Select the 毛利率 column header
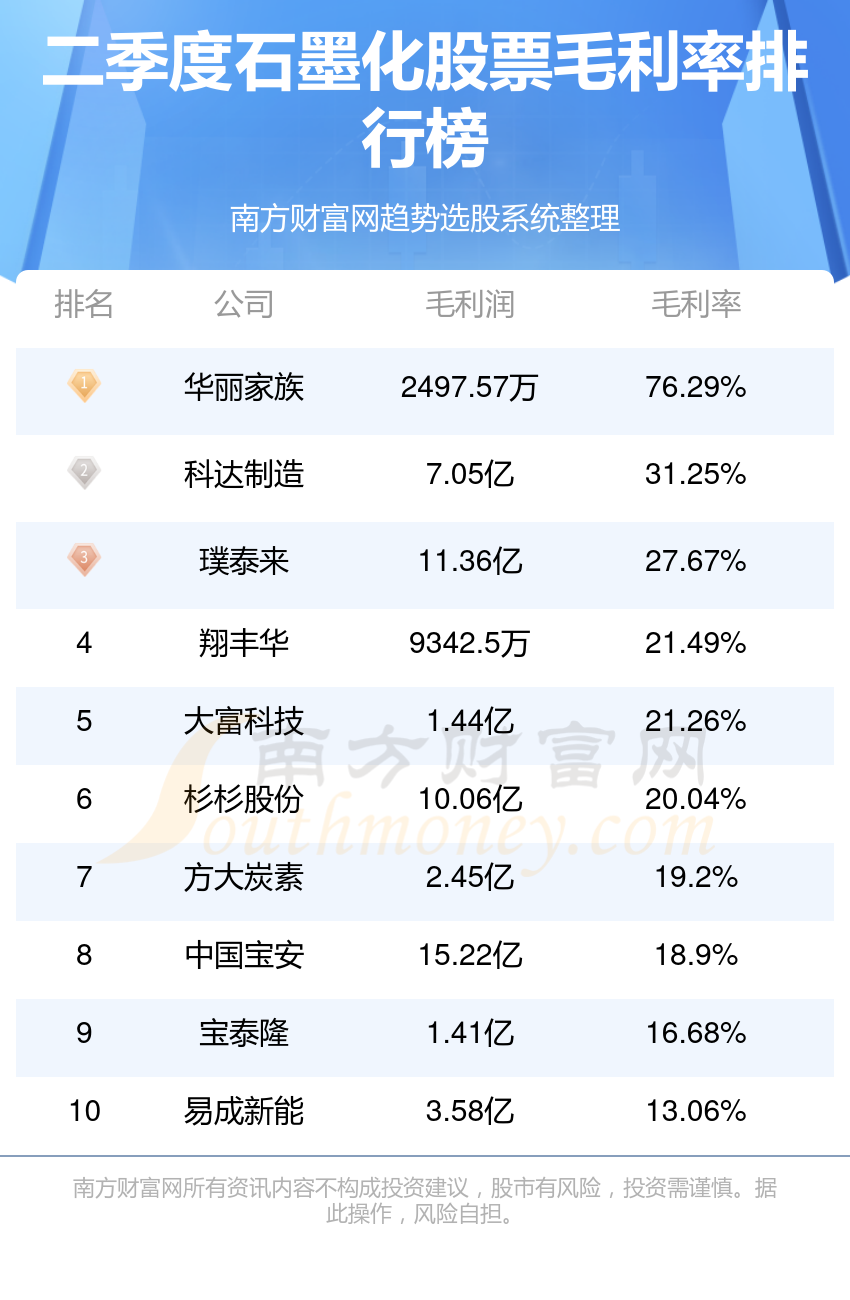Viewport: 850px width, 1300px height. (x=696, y=304)
